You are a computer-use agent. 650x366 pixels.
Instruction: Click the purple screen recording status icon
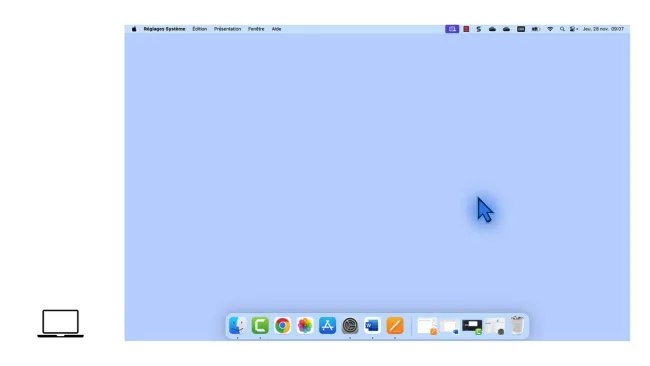pos(452,29)
